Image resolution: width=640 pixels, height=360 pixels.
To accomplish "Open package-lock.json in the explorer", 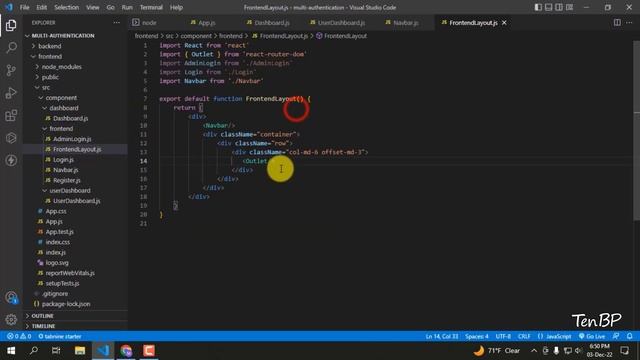I will coord(66,304).
